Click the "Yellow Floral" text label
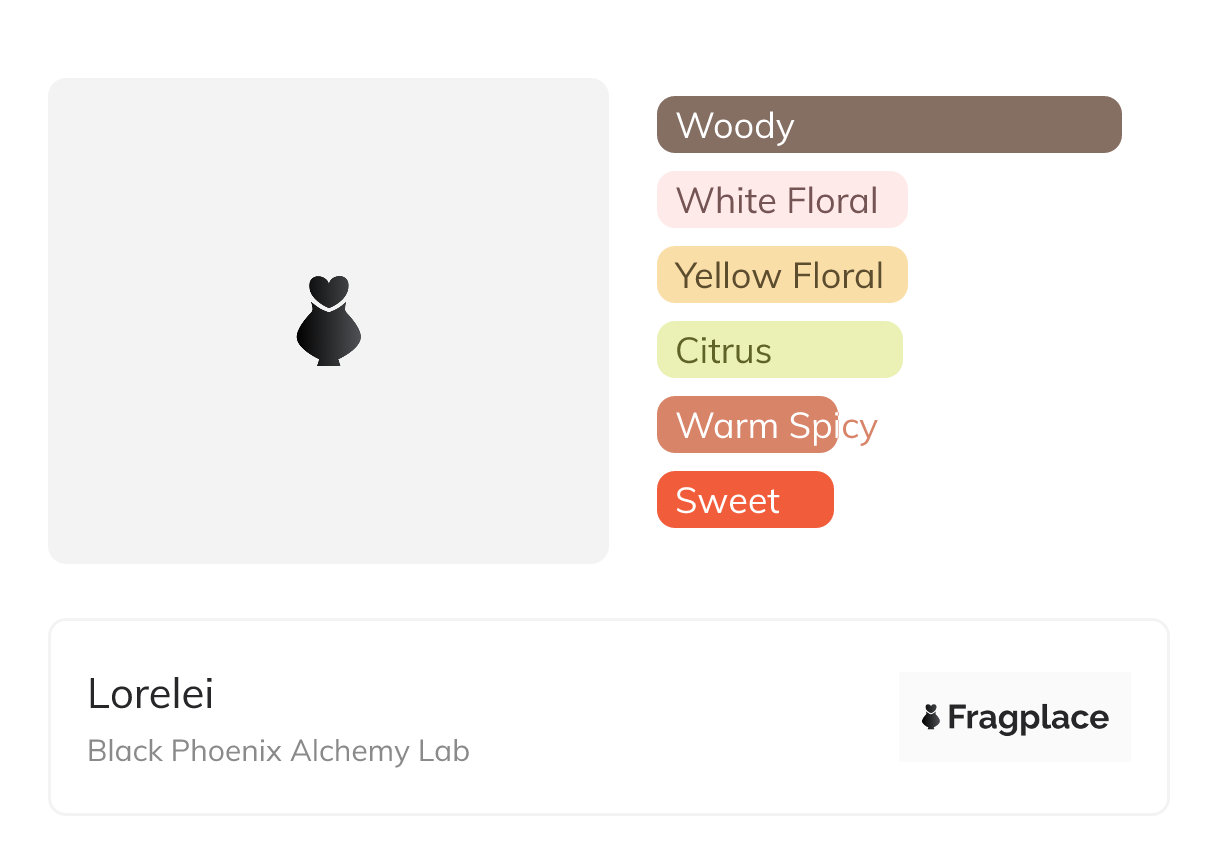This screenshot has width=1218, height=864. point(779,276)
